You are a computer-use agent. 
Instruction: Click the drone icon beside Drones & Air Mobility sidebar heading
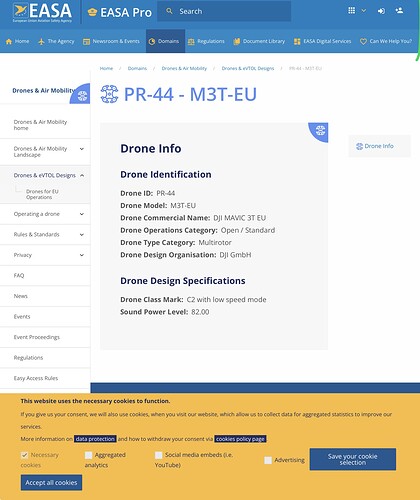click(x=82, y=96)
